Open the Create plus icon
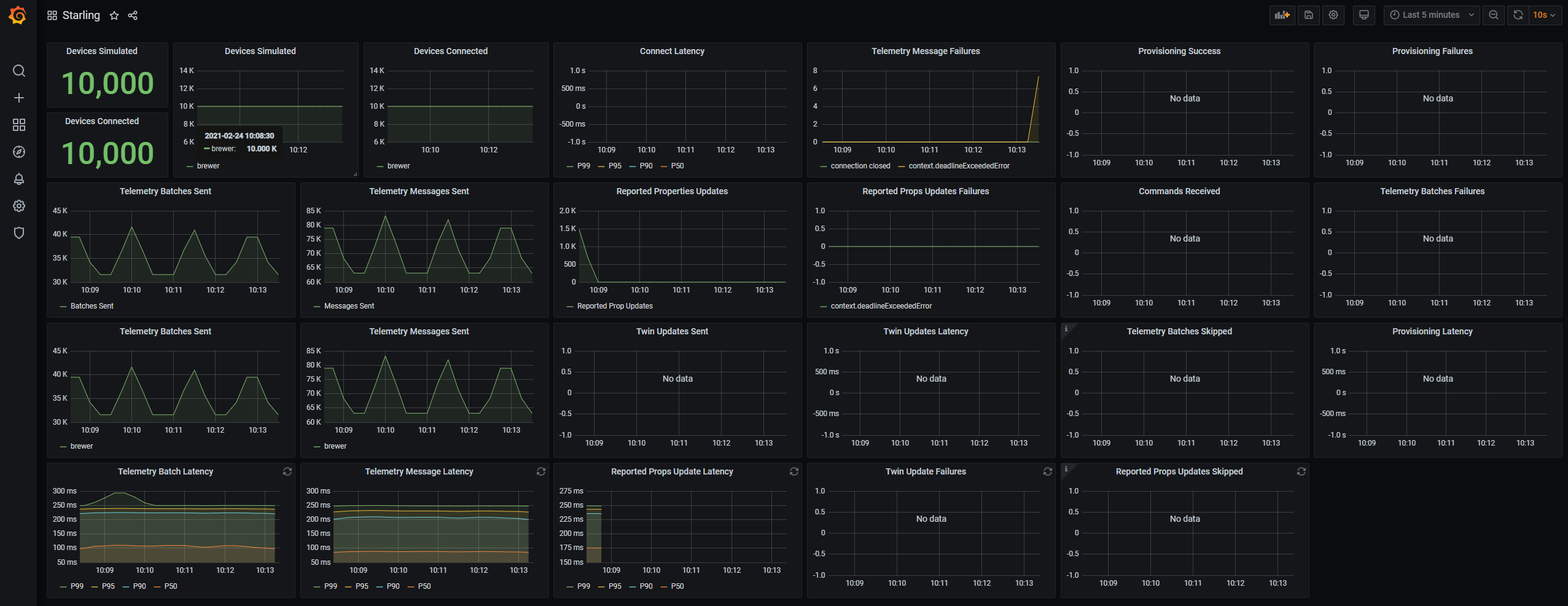The height and width of the screenshot is (606, 1568). [19, 98]
